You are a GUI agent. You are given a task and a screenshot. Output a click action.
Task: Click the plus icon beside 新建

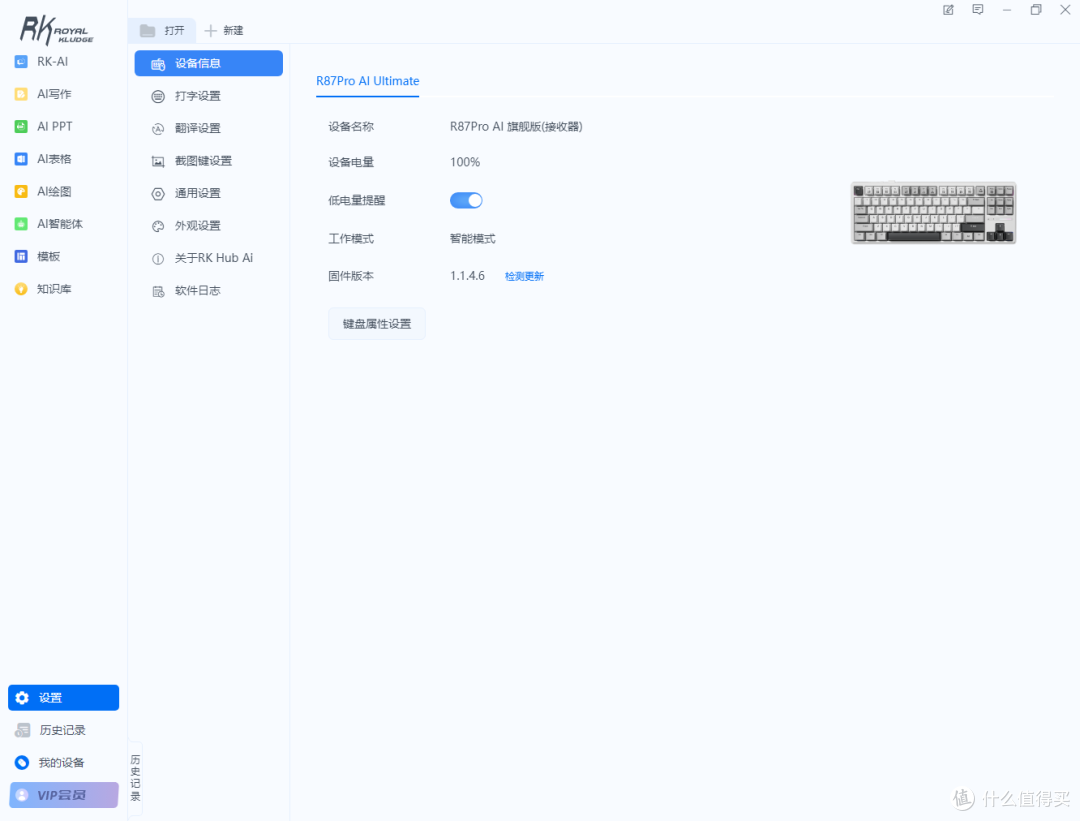tap(211, 30)
